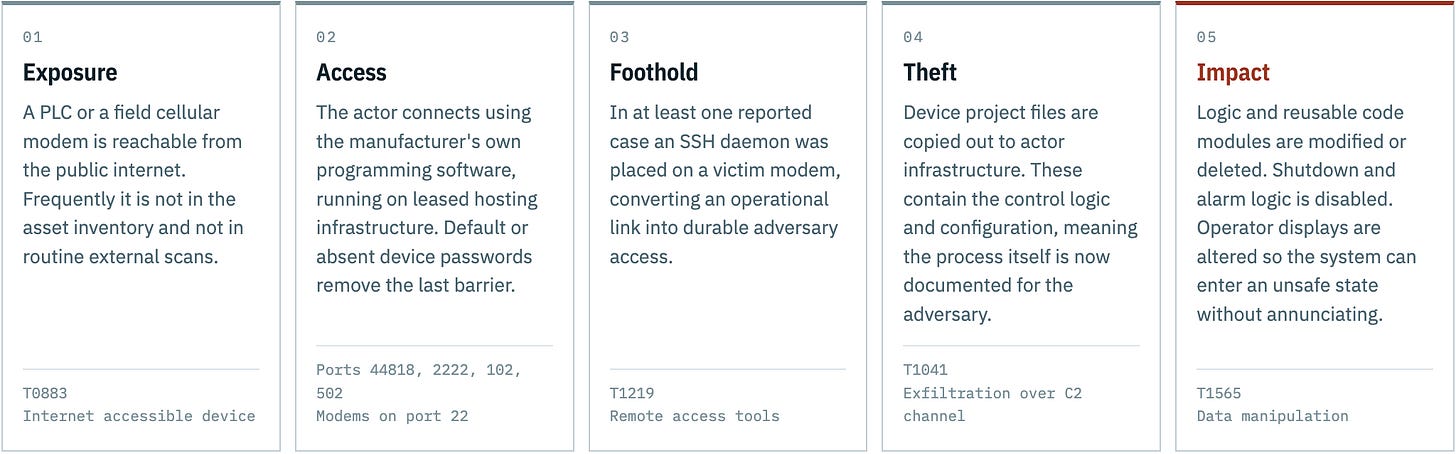Open 'Exfiltration over C2 channel' text
This screenshot has height=454, width=1456.
point(993,404)
